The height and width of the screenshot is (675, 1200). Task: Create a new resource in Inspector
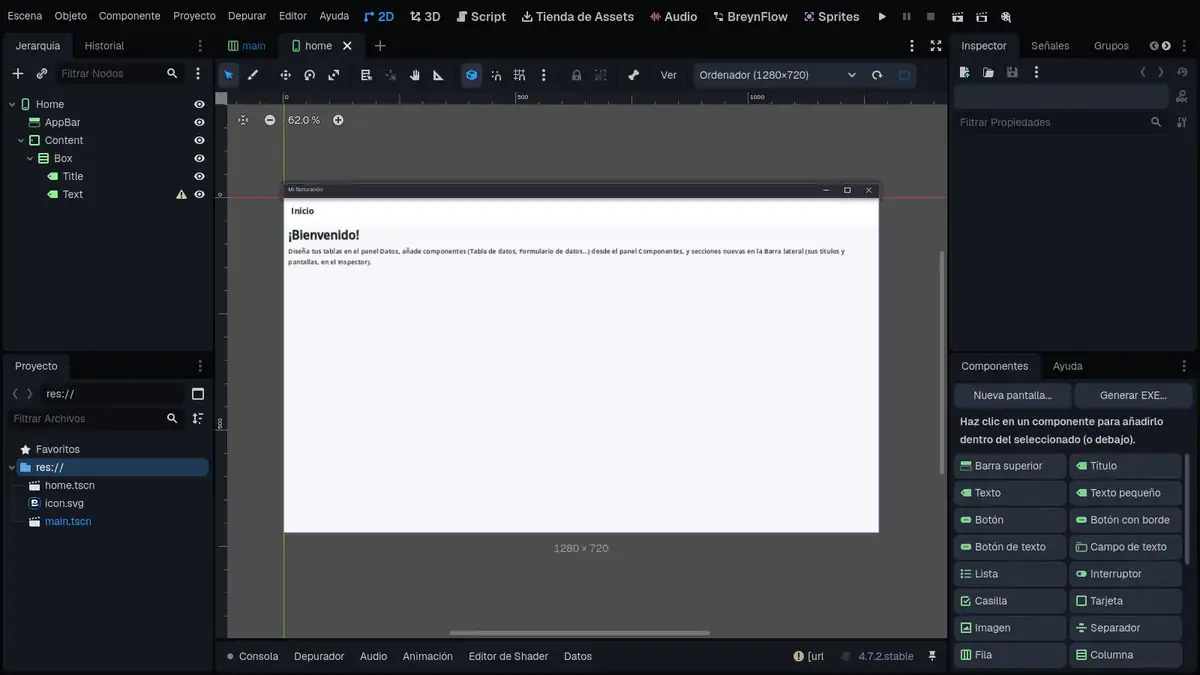tap(964, 73)
